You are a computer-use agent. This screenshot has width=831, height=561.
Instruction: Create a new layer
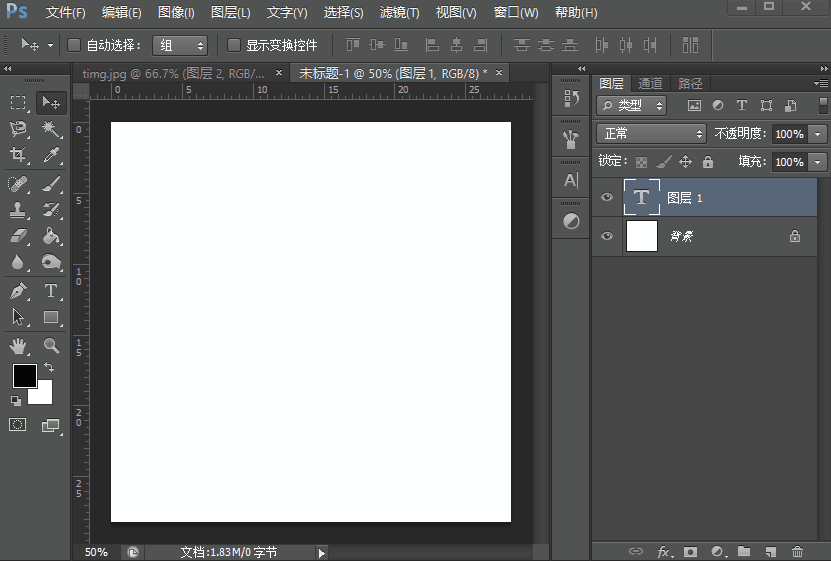(771, 551)
